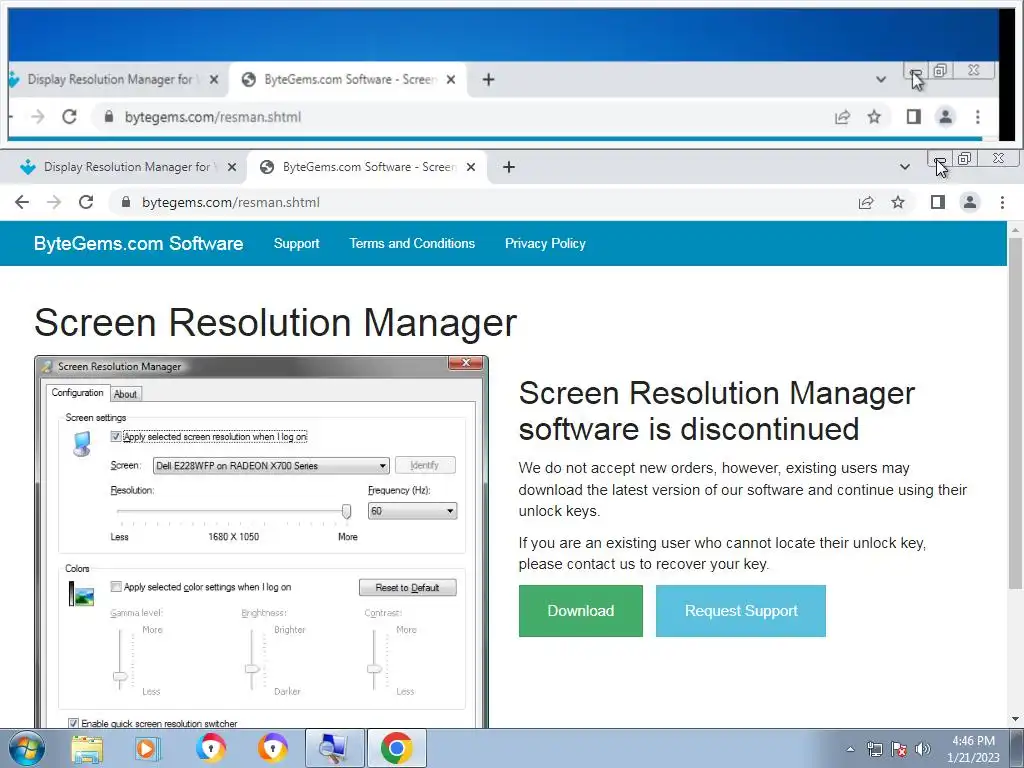Expand the tab search chevron in lower window
1024x768 pixels.
904,167
